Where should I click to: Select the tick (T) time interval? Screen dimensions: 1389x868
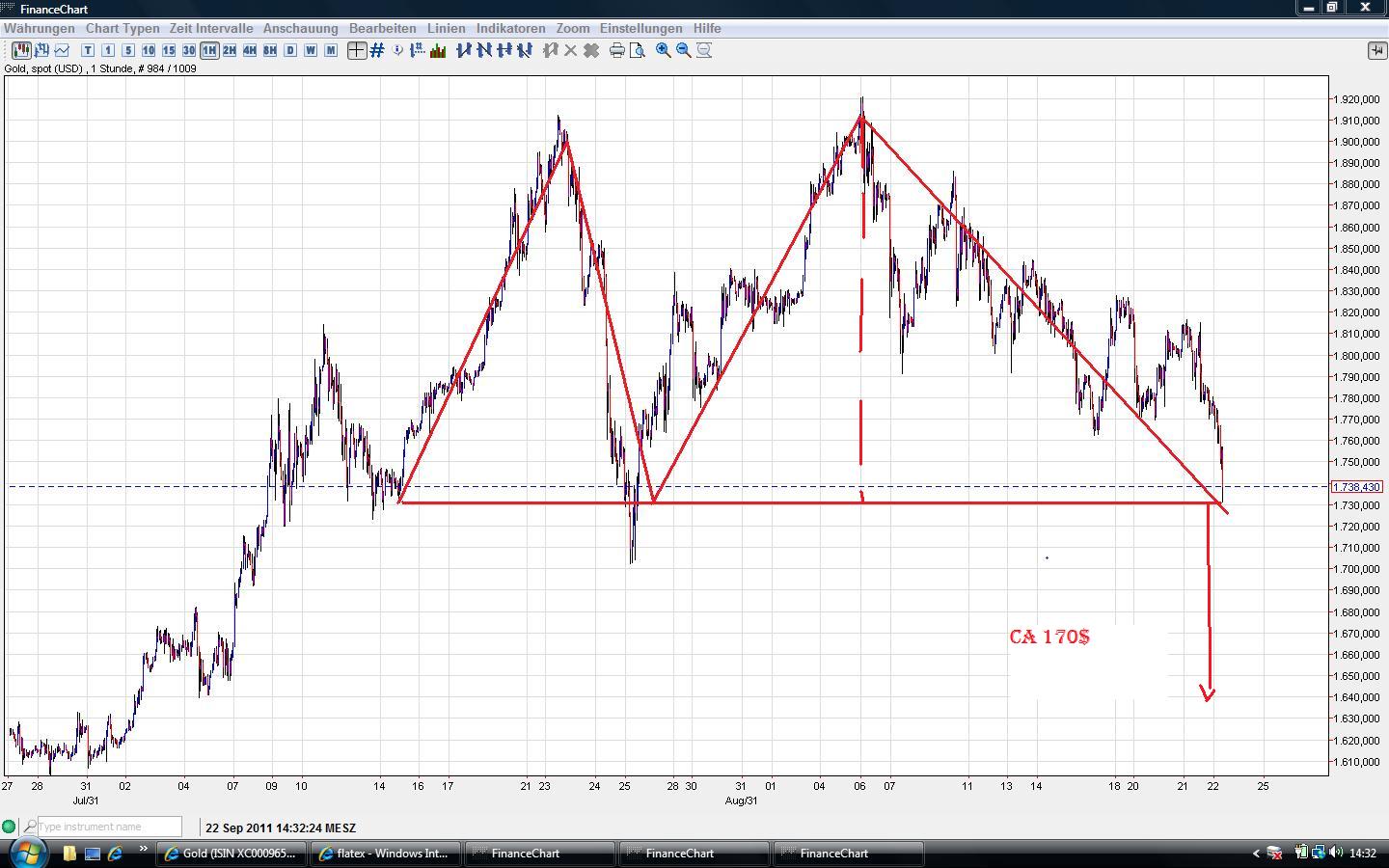88,50
